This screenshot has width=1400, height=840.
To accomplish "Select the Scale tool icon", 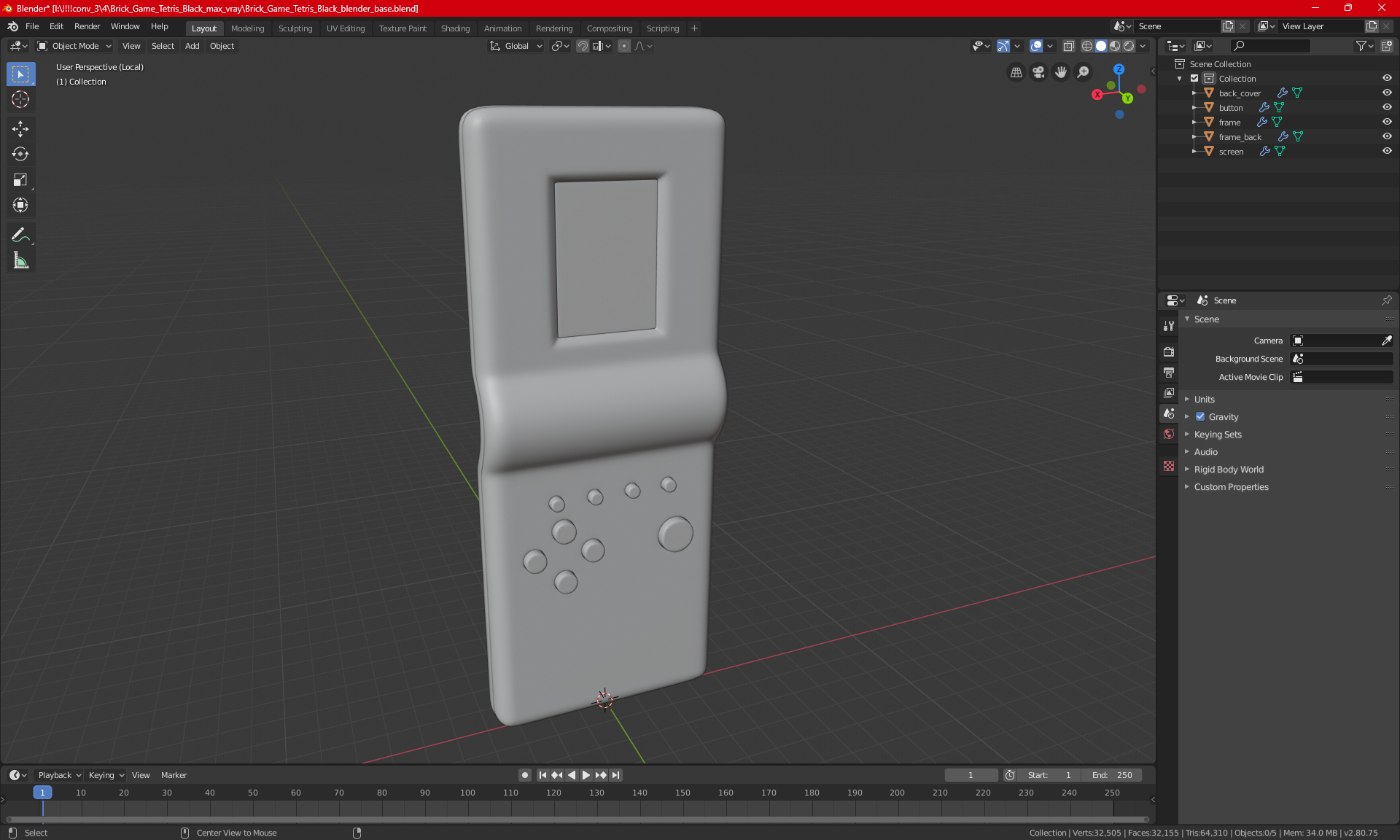I will pyautogui.click(x=20, y=180).
